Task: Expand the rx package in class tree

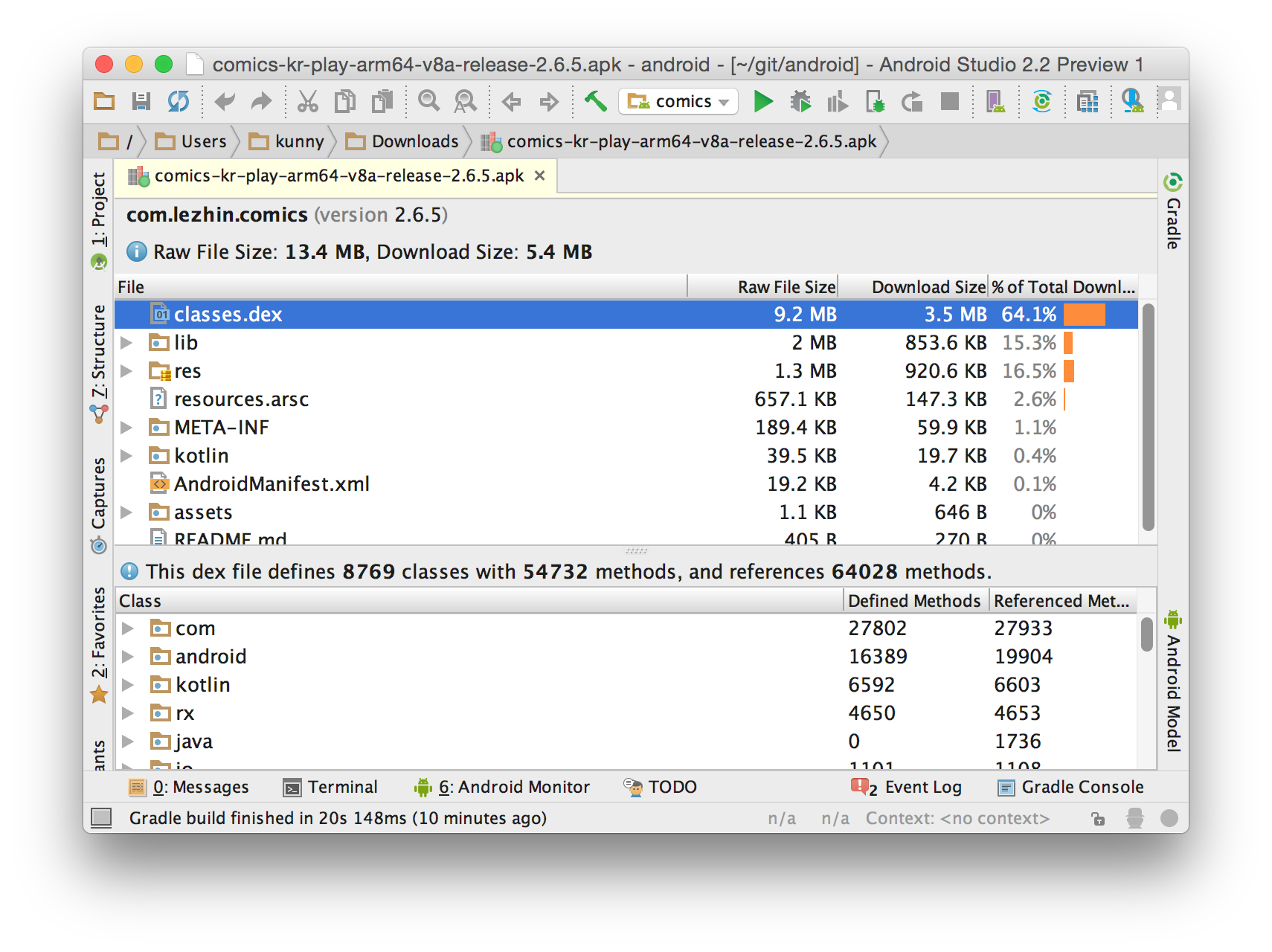Action: coord(128,713)
